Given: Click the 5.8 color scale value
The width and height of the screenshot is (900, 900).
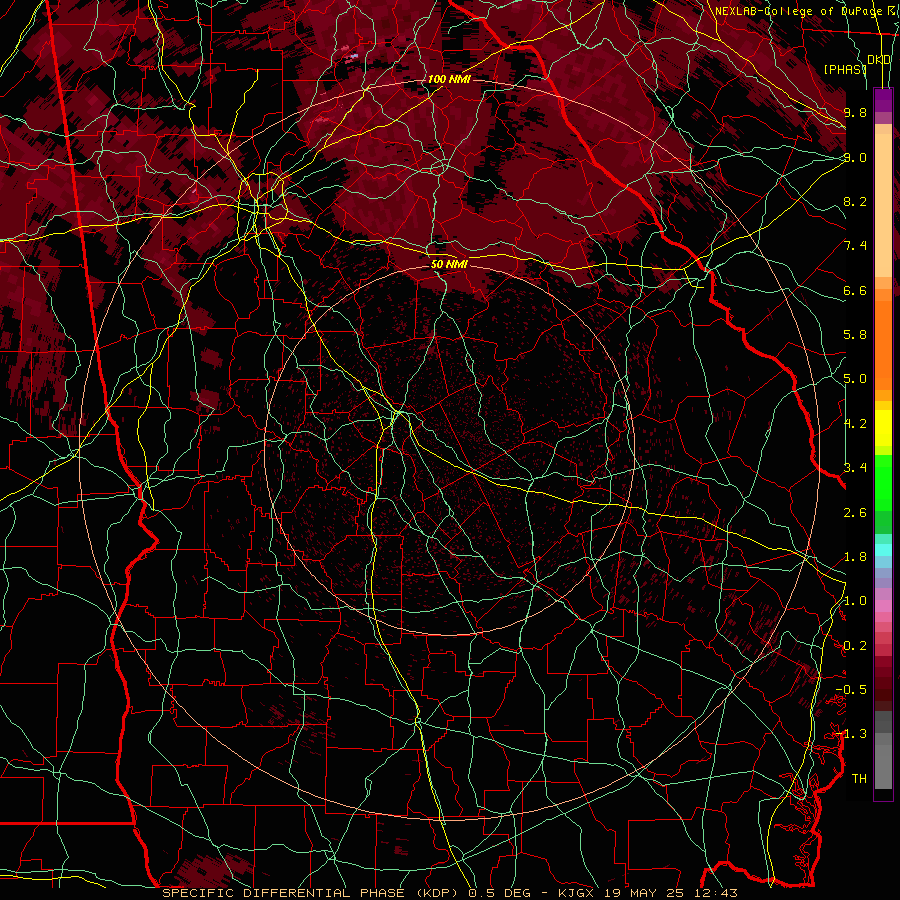Looking at the screenshot, I should tap(855, 335).
